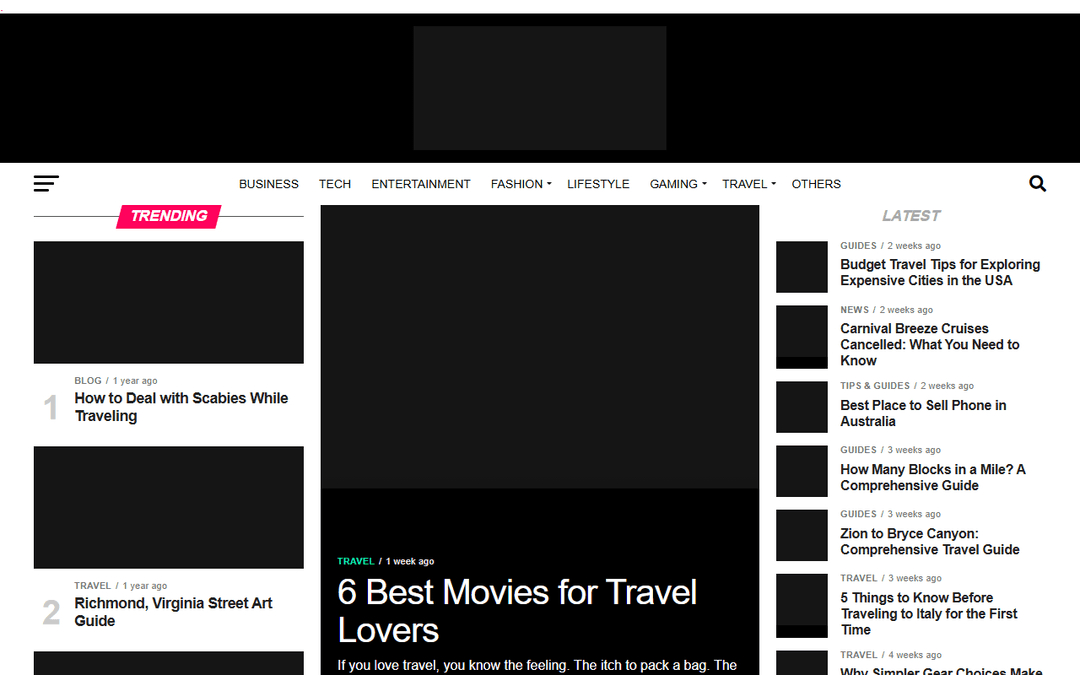This screenshot has width=1080, height=675.
Task: Go to the Entertainment section
Action: point(421,184)
